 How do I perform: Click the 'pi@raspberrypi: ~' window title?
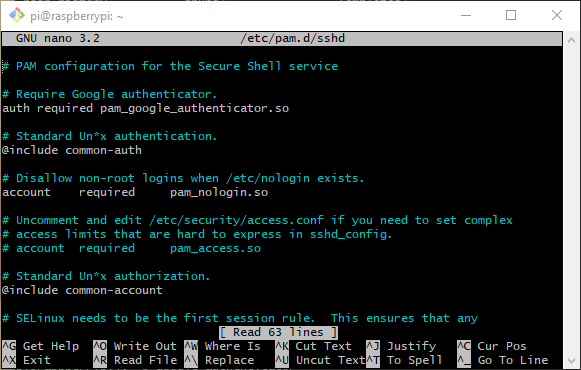tap(77, 16)
